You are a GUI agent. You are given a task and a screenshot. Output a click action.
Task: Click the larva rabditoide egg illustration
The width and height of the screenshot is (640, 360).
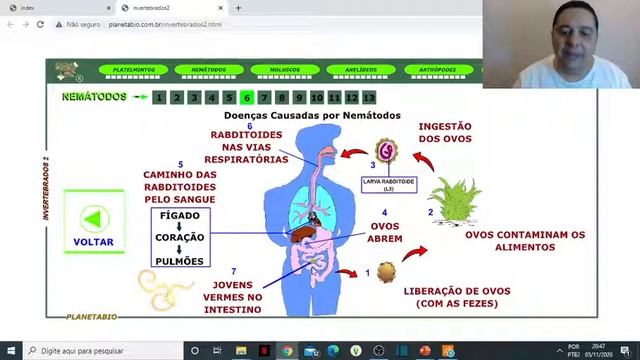[386, 151]
